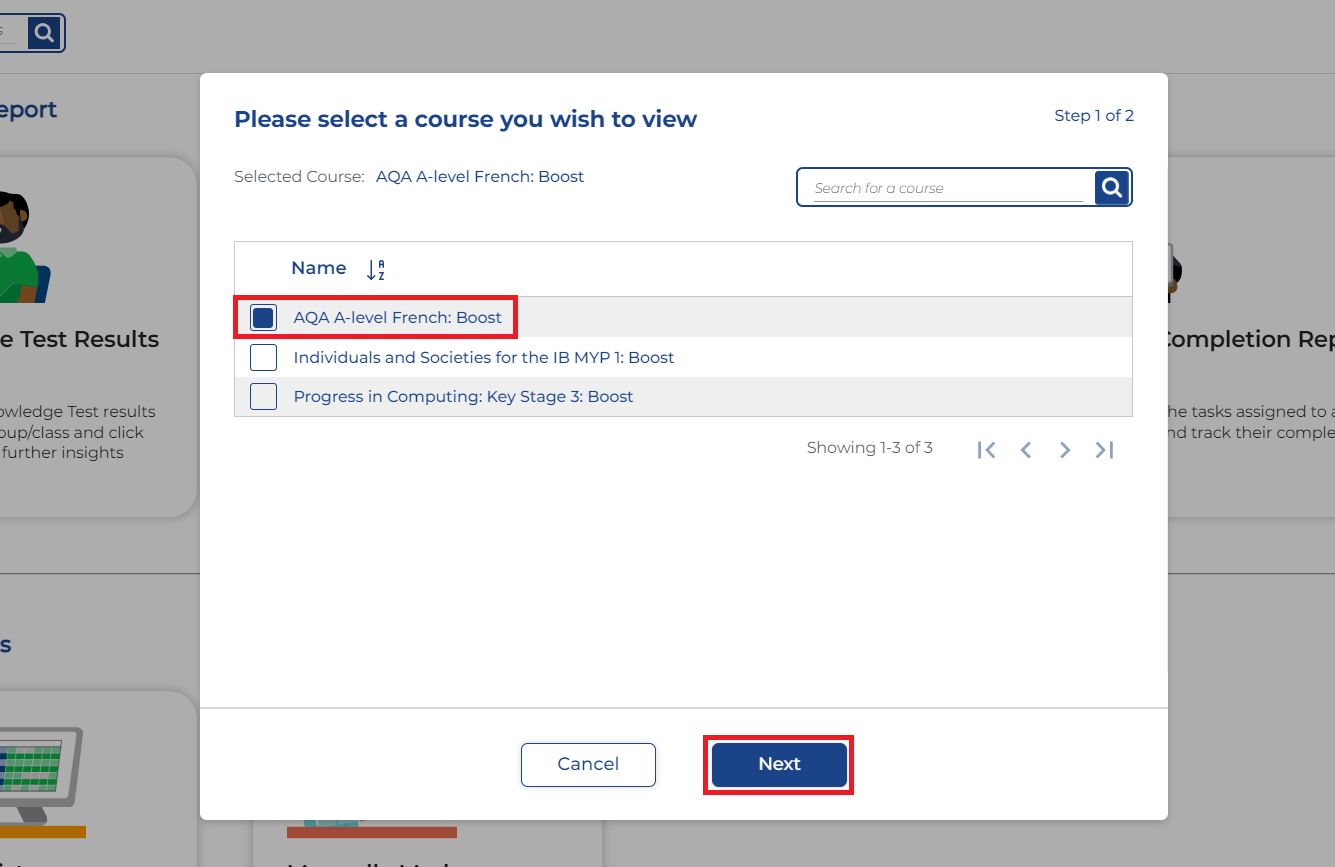Cancel the course selection dialog
Viewport: 1335px width, 867px height.
click(588, 764)
